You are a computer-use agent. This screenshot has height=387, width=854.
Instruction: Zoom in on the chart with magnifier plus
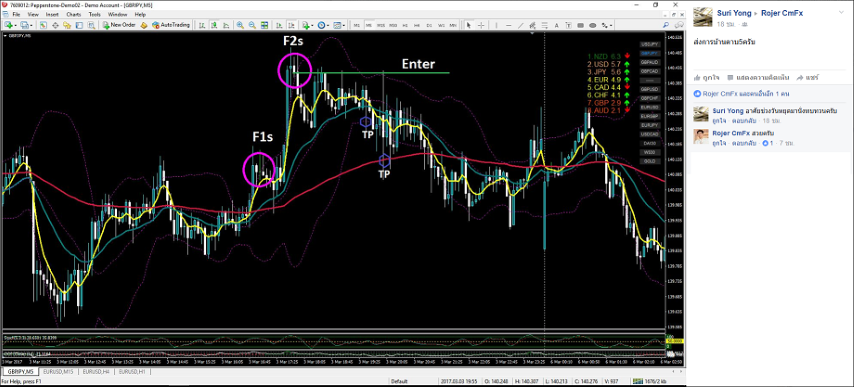pos(240,25)
